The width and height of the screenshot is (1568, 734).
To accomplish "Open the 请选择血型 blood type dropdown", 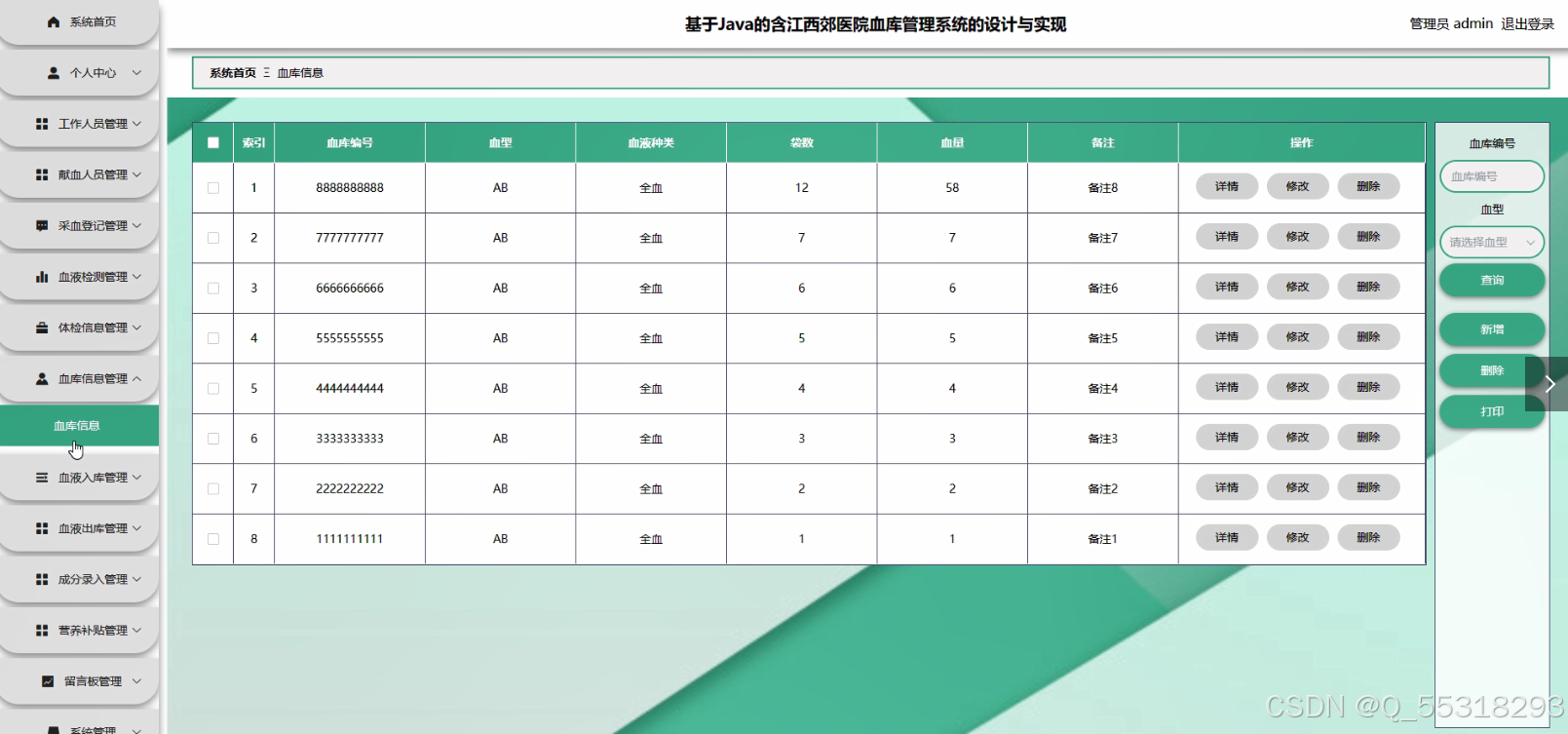I will (1492, 242).
